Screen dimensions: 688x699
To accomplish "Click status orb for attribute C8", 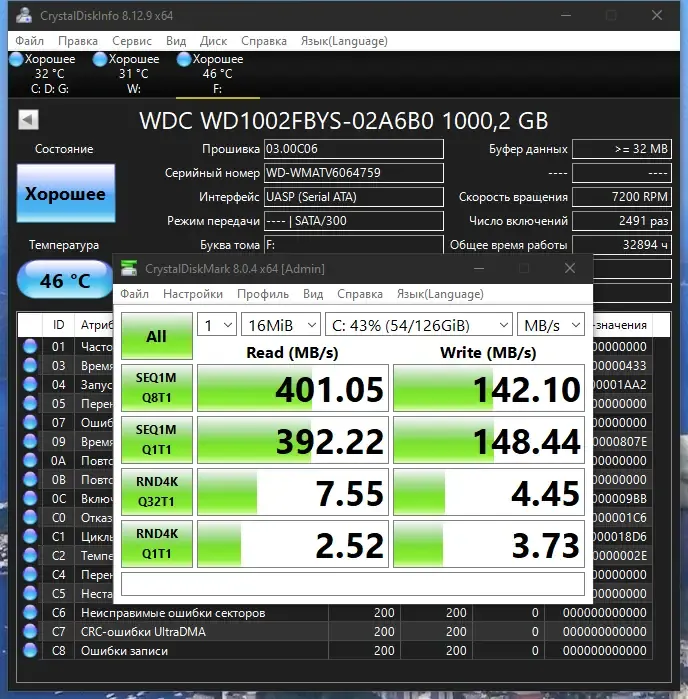I will click(x=30, y=650).
